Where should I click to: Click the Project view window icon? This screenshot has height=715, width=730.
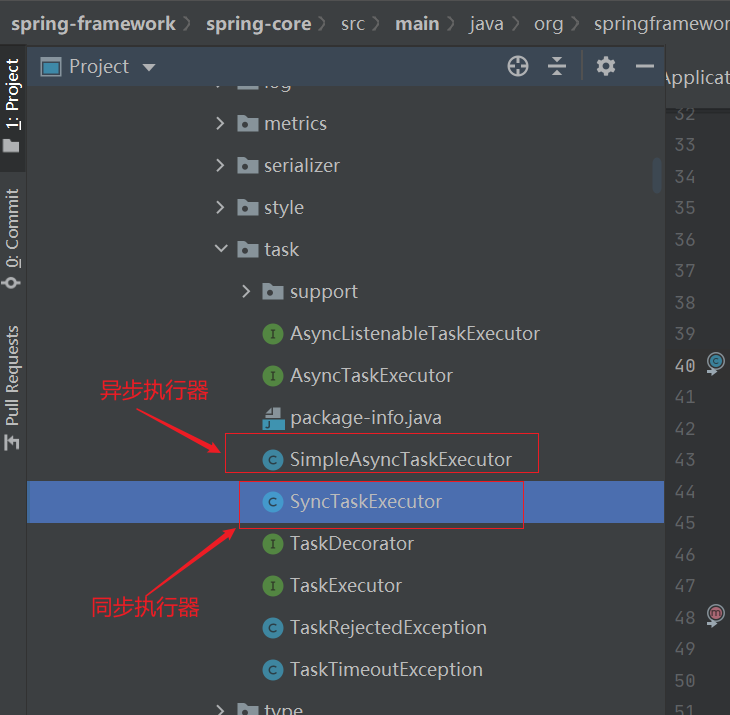[x=51, y=67]
